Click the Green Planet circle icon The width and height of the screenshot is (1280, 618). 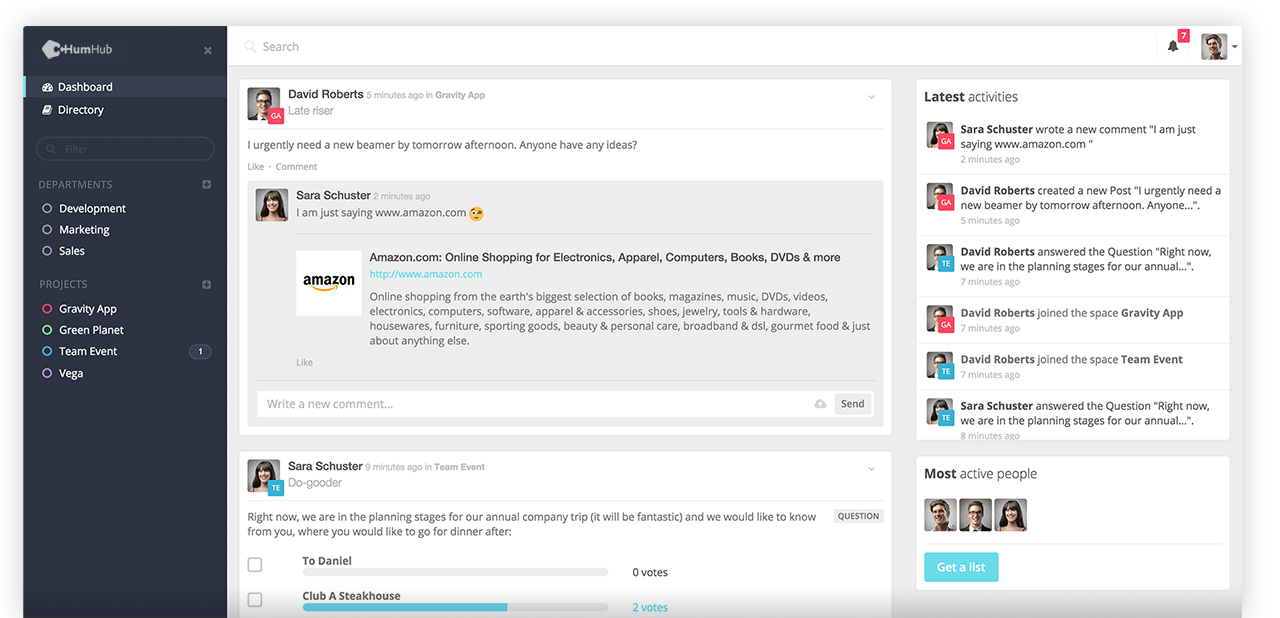click(x=47, y=330)
